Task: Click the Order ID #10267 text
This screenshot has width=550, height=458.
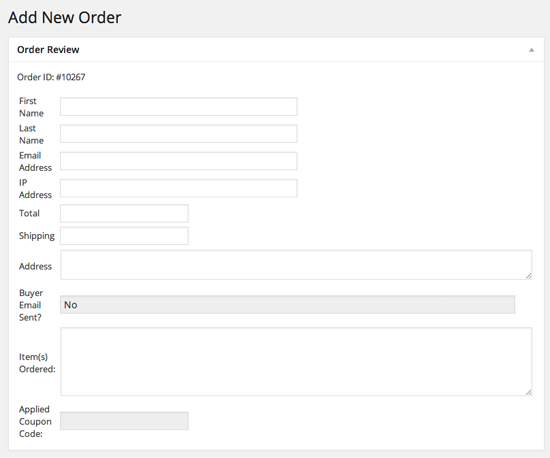Action: (51, 77)
